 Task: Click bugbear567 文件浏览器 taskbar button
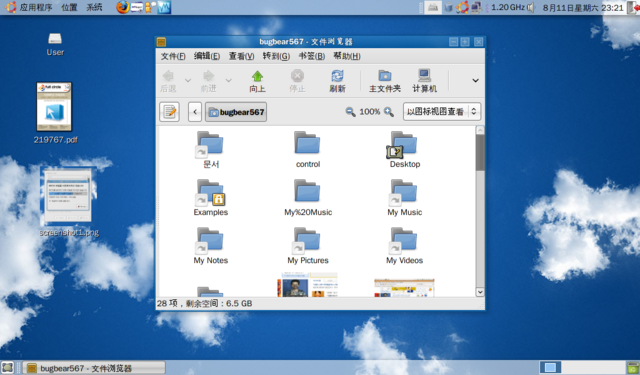click(x=94, y=368)
